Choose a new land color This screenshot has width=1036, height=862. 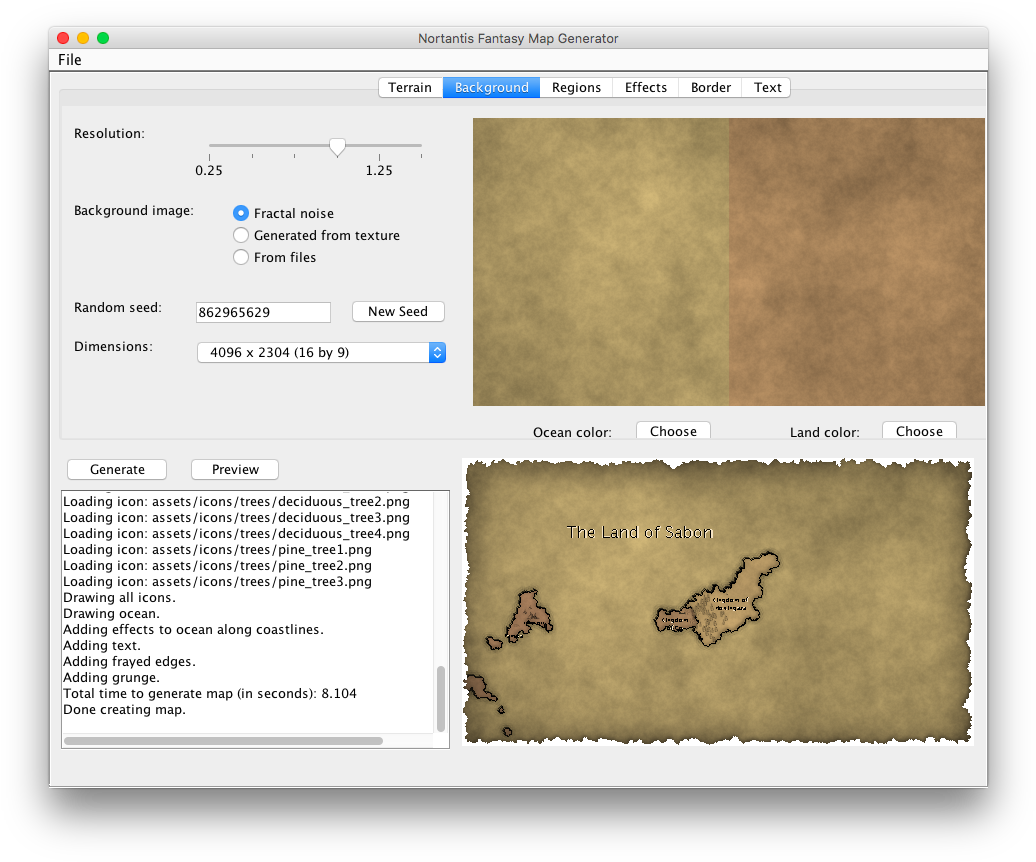point(918,430)
